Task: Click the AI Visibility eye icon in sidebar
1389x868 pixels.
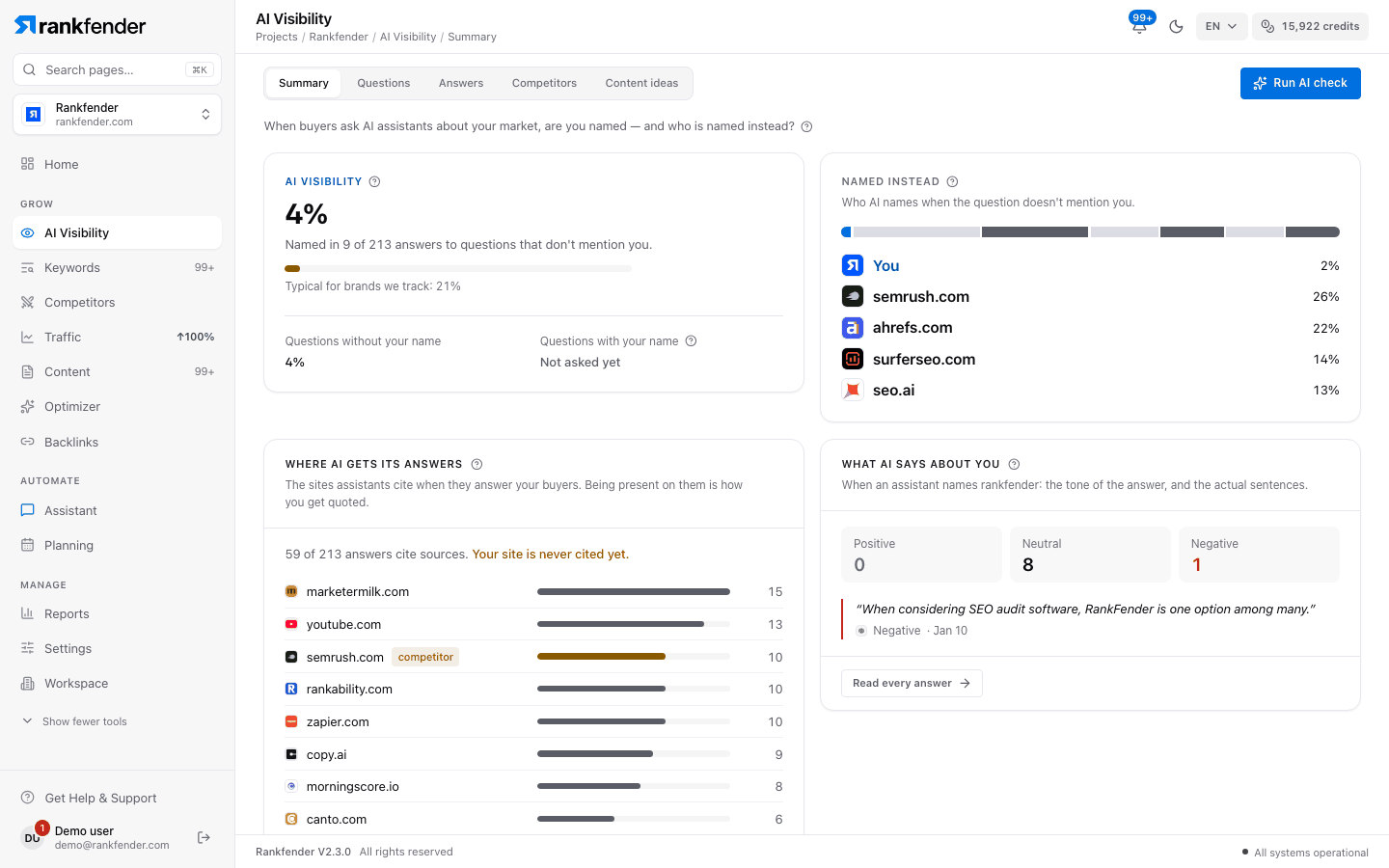Action: pyautogui.click(x=28, y=232)
